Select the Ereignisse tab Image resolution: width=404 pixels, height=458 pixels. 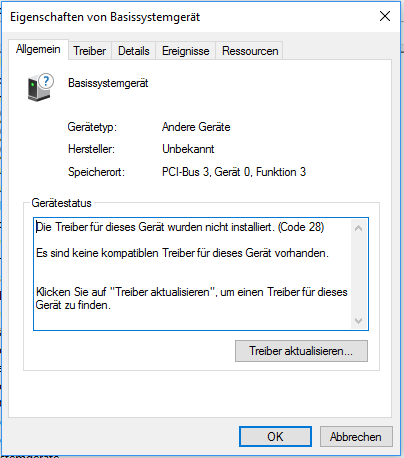pos(186,51)
